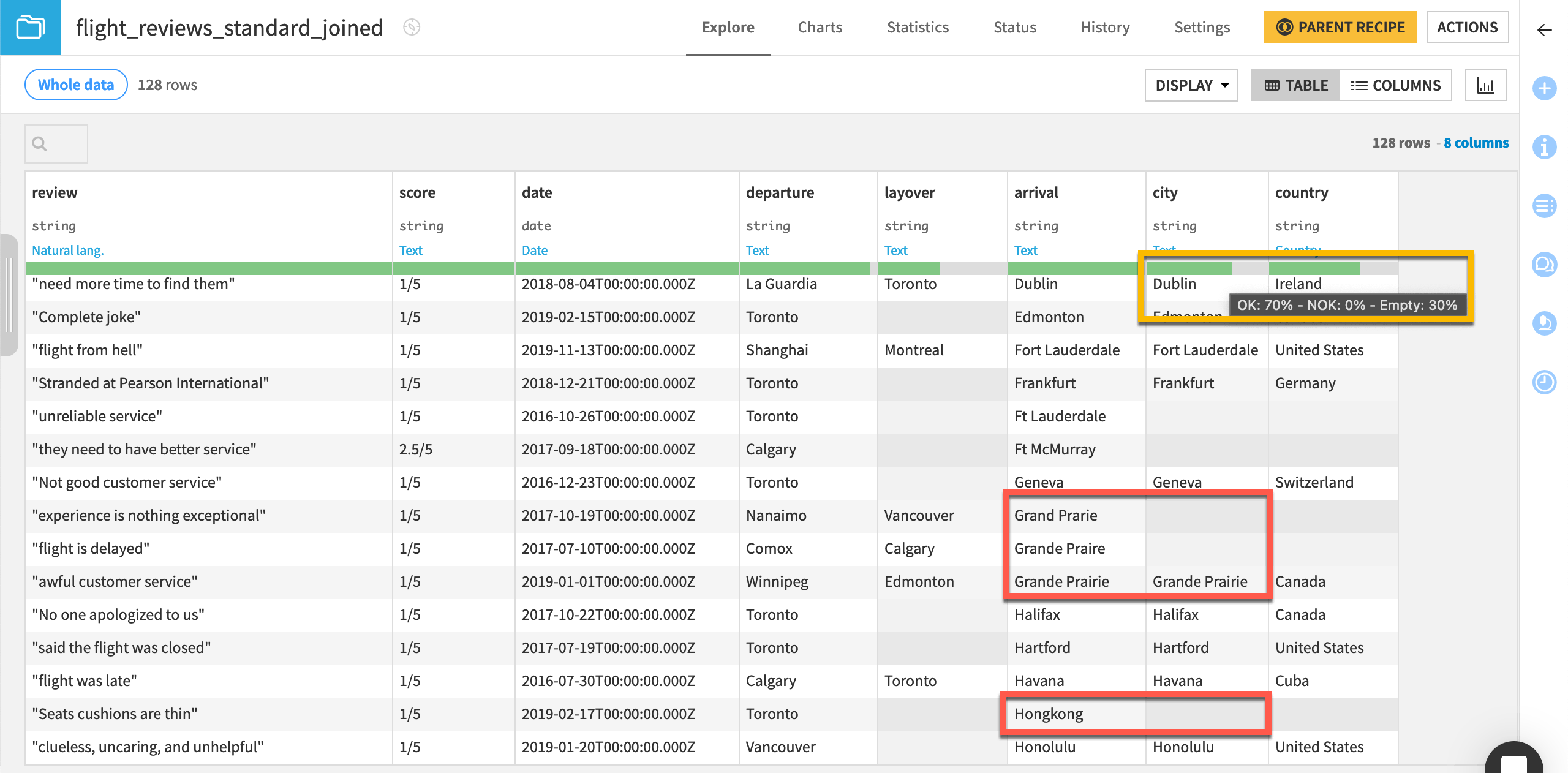This screenshot has height=773, width=1568.
Task: Open the Settings tab
Action: (x=1202, y=28)
